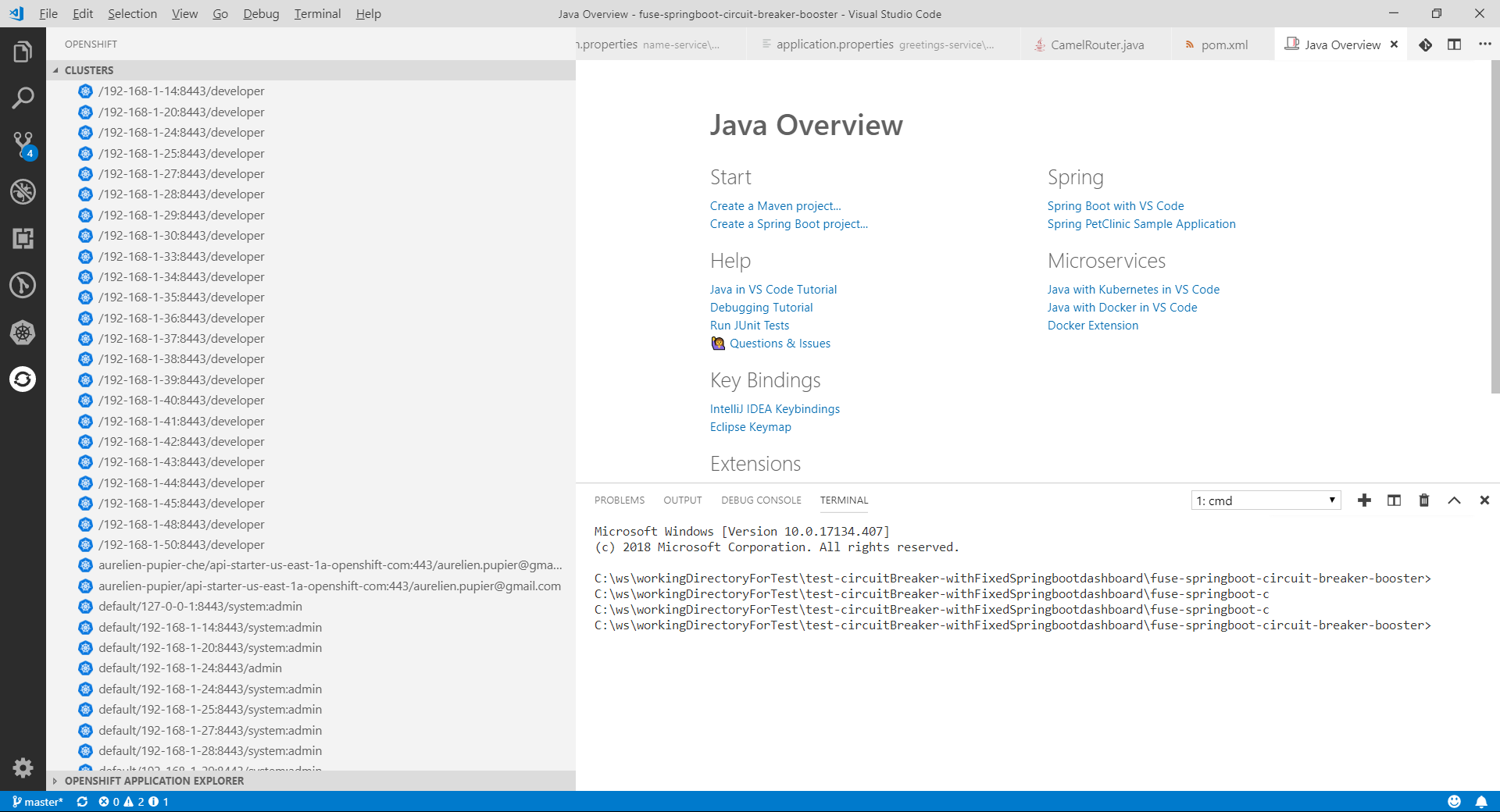This screenshot has width=1500, height=812.
Task: Open More Actions ellipsis in editor toolbar
Action: (1484, 45)
